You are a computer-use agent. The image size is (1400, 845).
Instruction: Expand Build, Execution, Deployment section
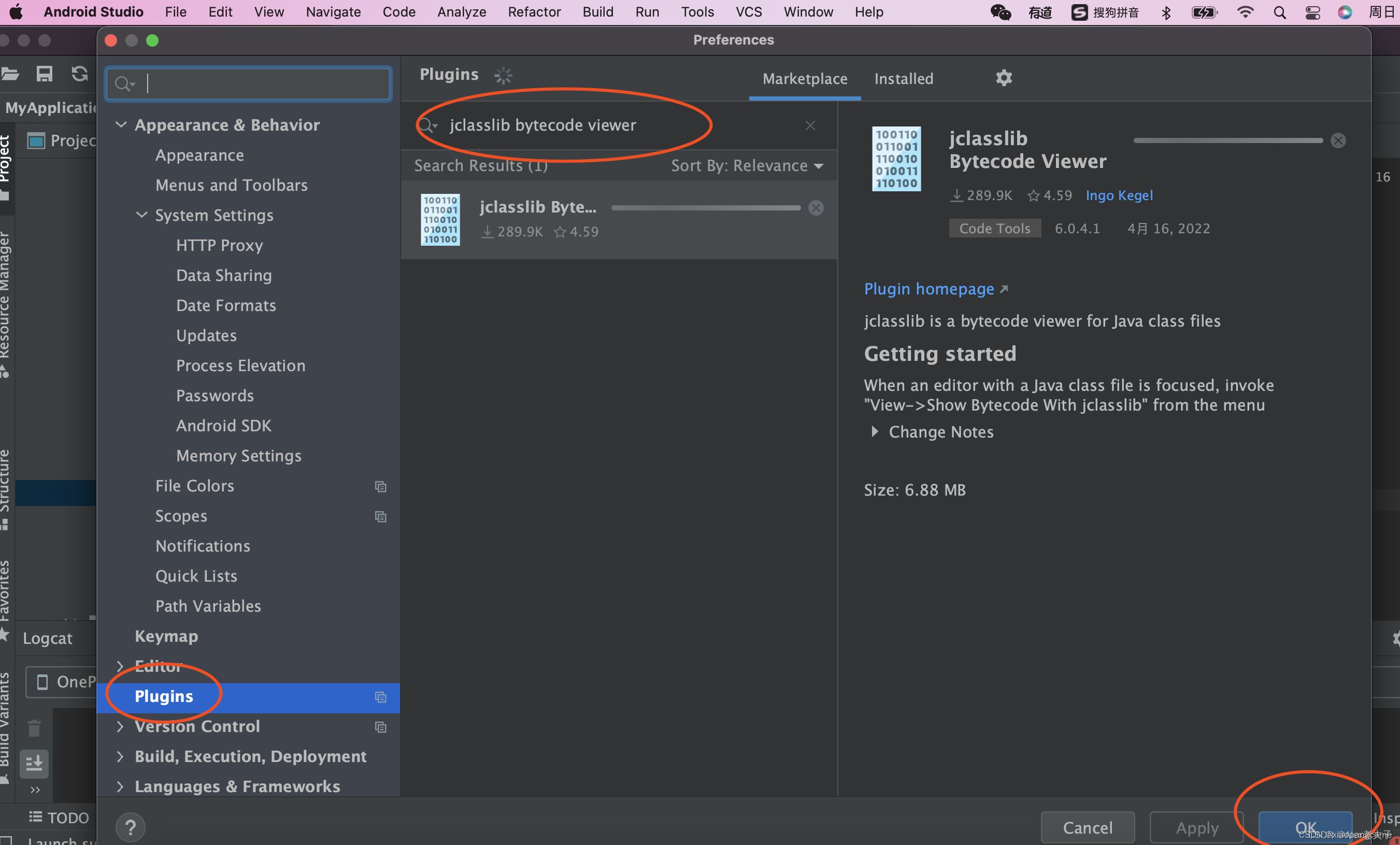pyautogui.click(x=120, y=756)
